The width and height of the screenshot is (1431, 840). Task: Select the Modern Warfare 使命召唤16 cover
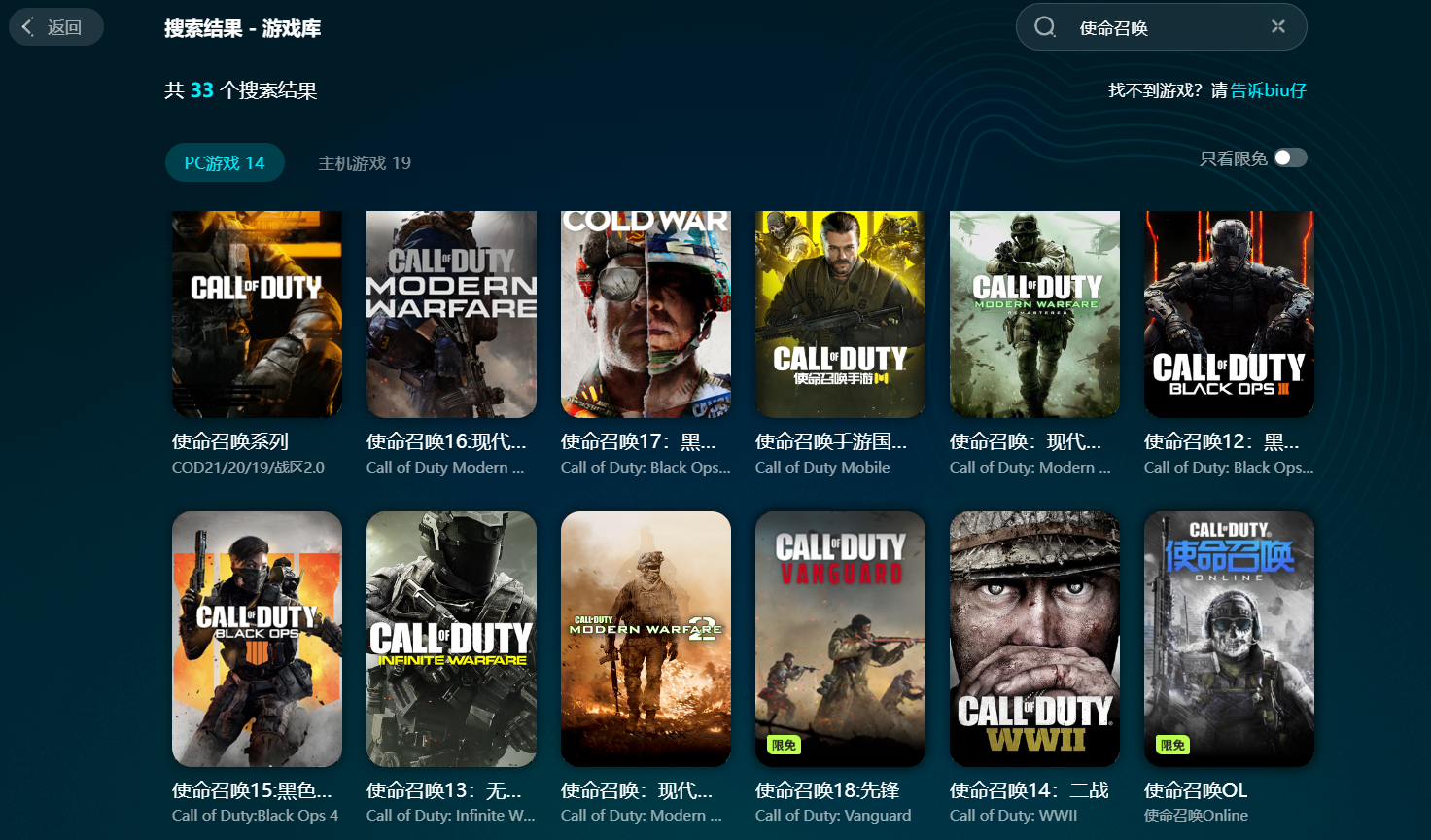pyautogui.click(x=451, y=314)
